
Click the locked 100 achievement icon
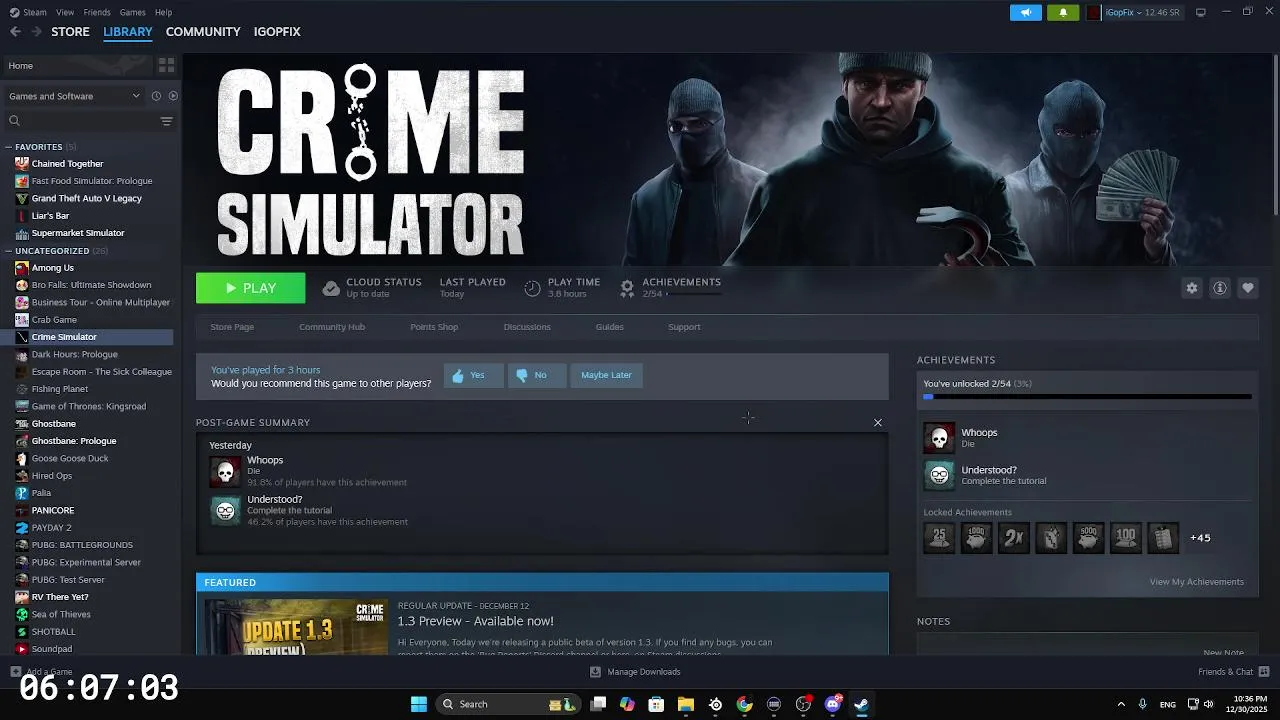[1126, 538]
